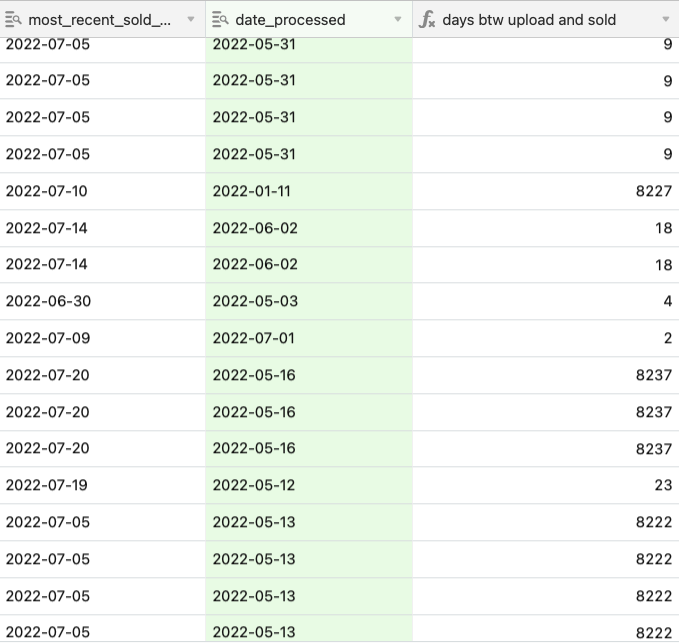Select the days btw upload and sold label

[529, 20]
